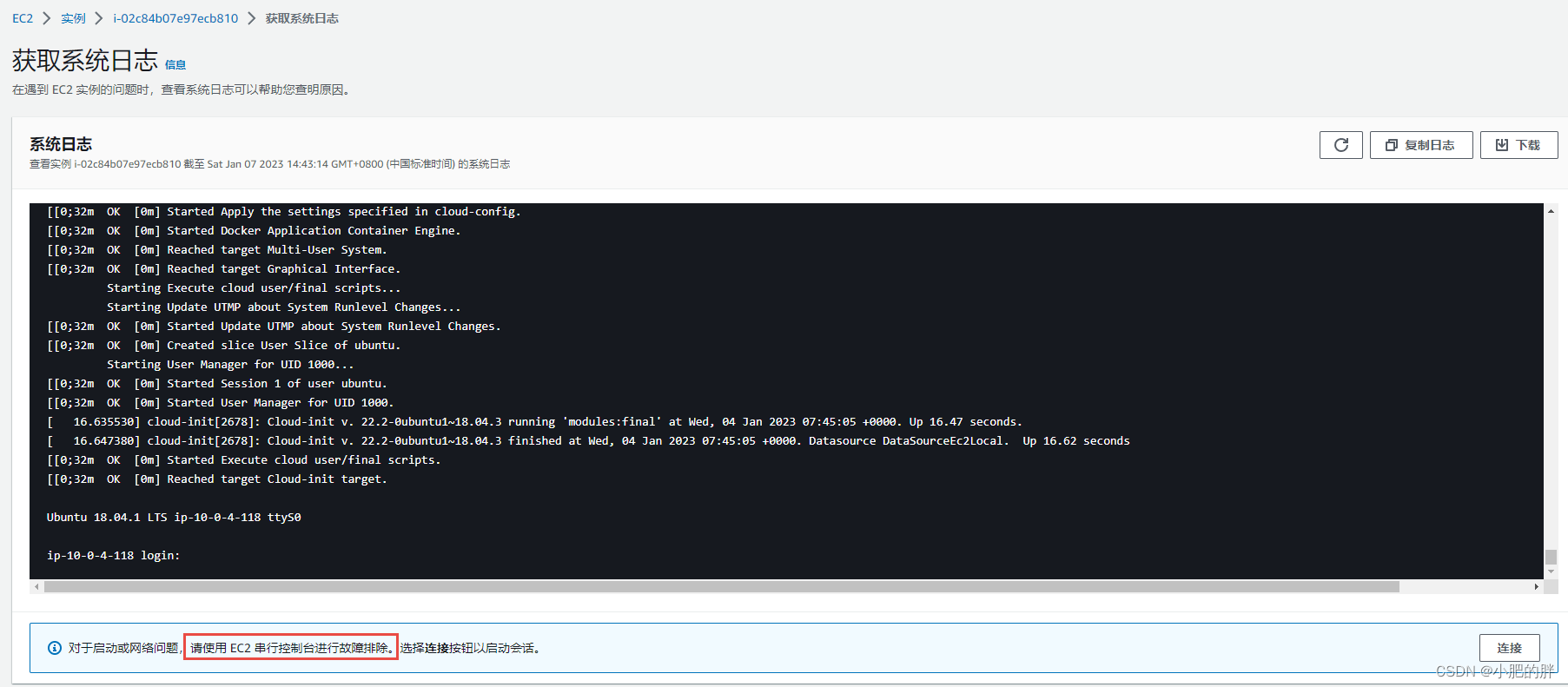
Task: Click the 获取系统日志 page title
Action: point(85,61)
